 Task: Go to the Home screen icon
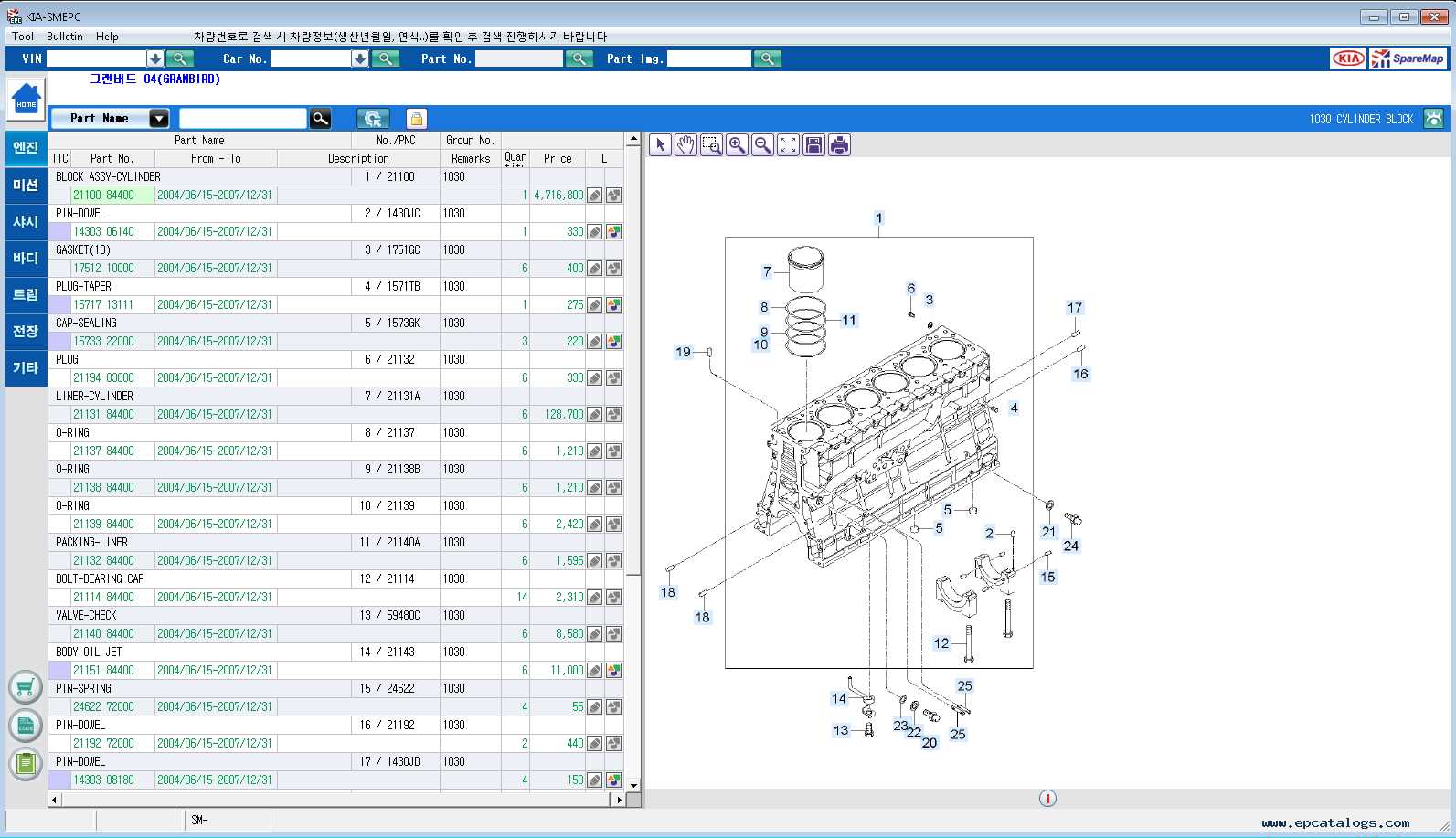[26, 99]
